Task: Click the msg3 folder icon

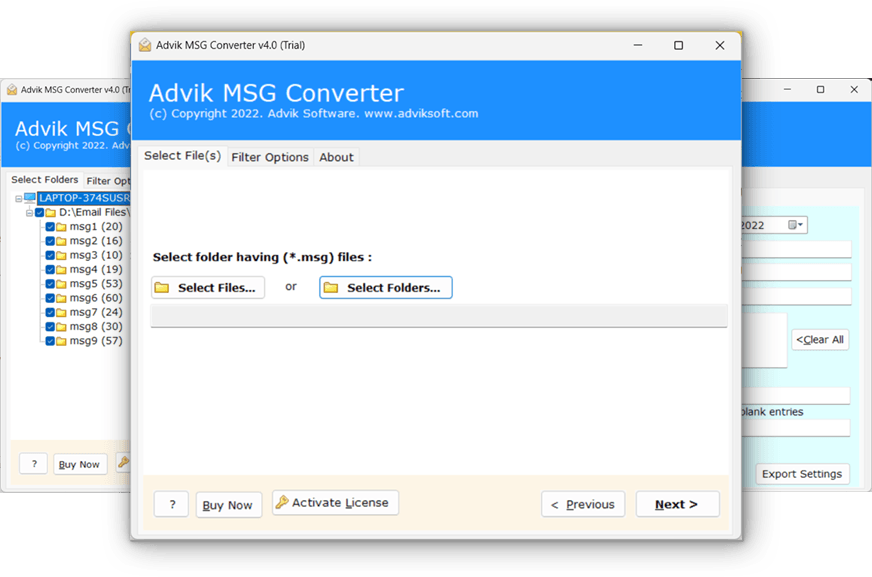Action: click(x=61, y=255)
